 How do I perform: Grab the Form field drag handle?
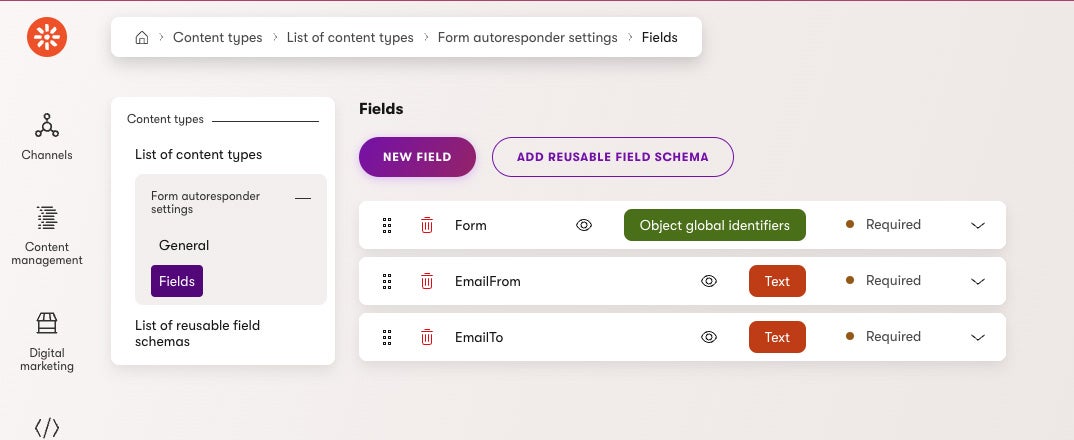point(387,225)
